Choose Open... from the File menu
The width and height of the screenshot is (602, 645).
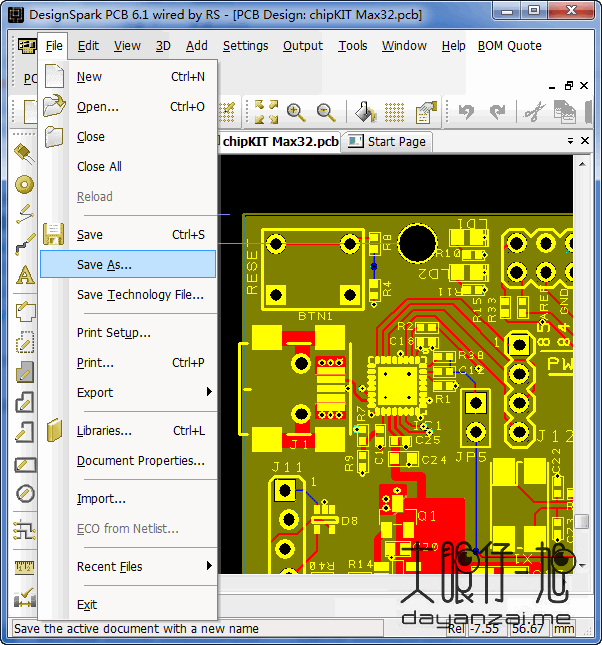[x=128, y=107]
